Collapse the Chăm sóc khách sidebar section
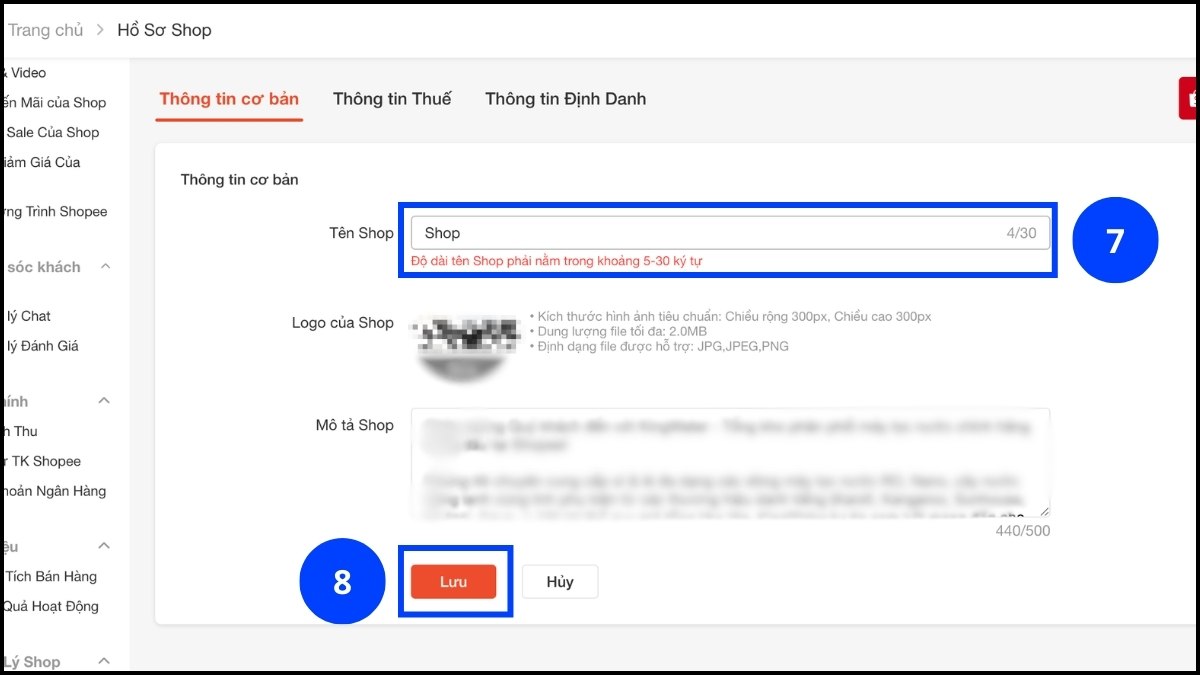This screenshot has width=1200, height=675. click(104, 267)
